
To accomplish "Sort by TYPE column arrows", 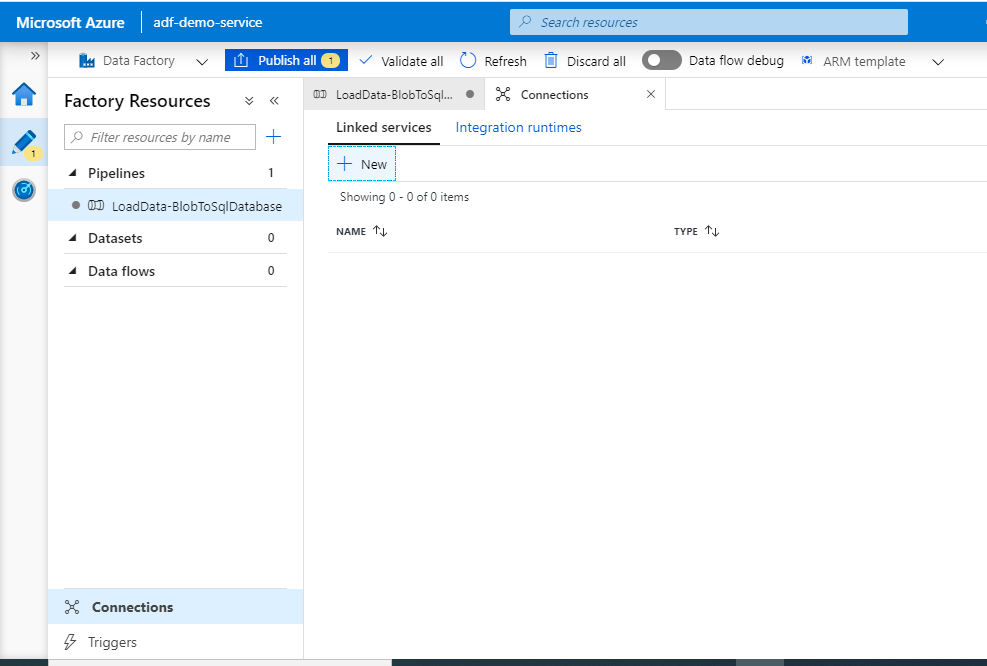I will click(x=712, y=231).
